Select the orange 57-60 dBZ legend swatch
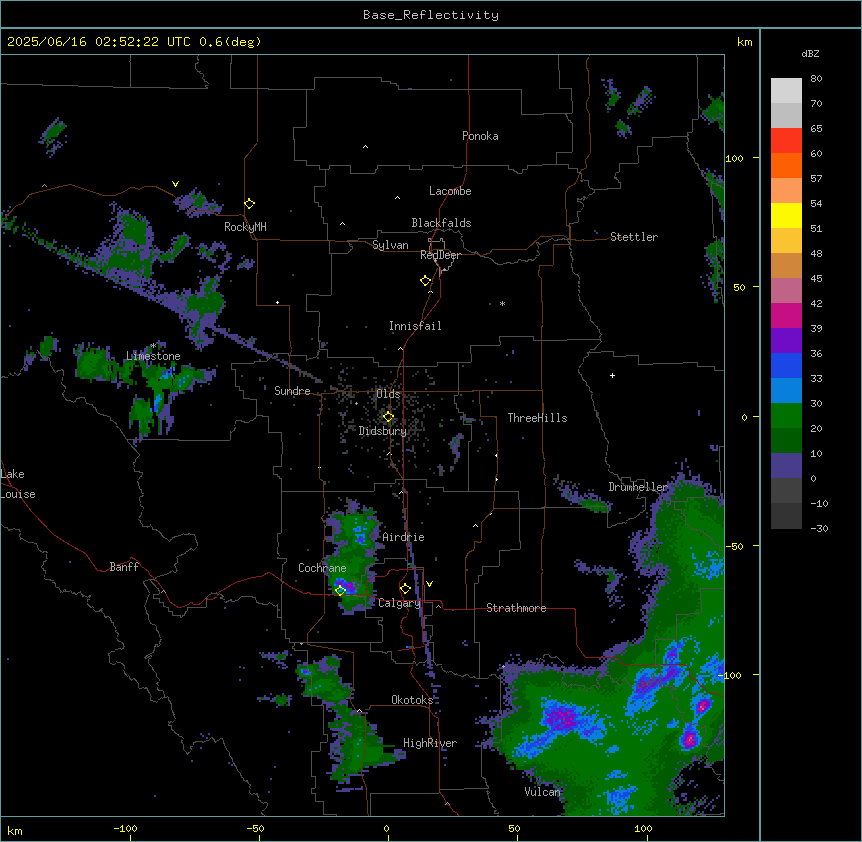Image resolution: width=862 pixels, height=842 pixels. pyautogui.click(x=786, y=165)
